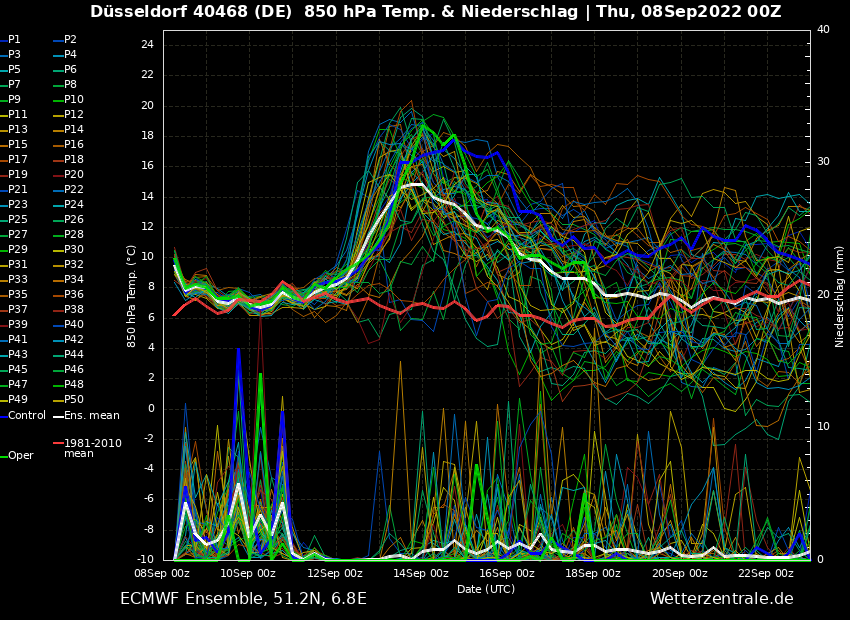This screenshot has height=620, width=850.
Task: Click the ECMWF Ensemble, 51.2N, 6.8E caption
Action: point(243,599)
